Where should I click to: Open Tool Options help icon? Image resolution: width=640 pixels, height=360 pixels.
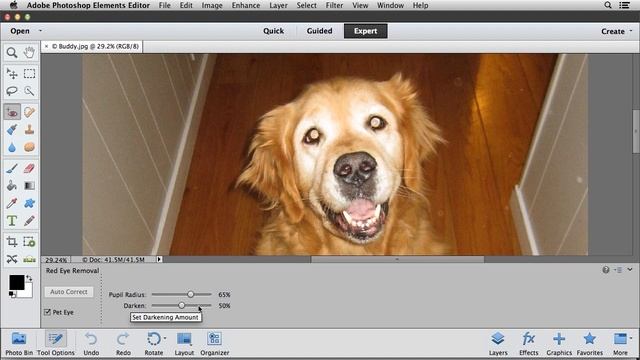pyautogui.click(x=606, y=270)
